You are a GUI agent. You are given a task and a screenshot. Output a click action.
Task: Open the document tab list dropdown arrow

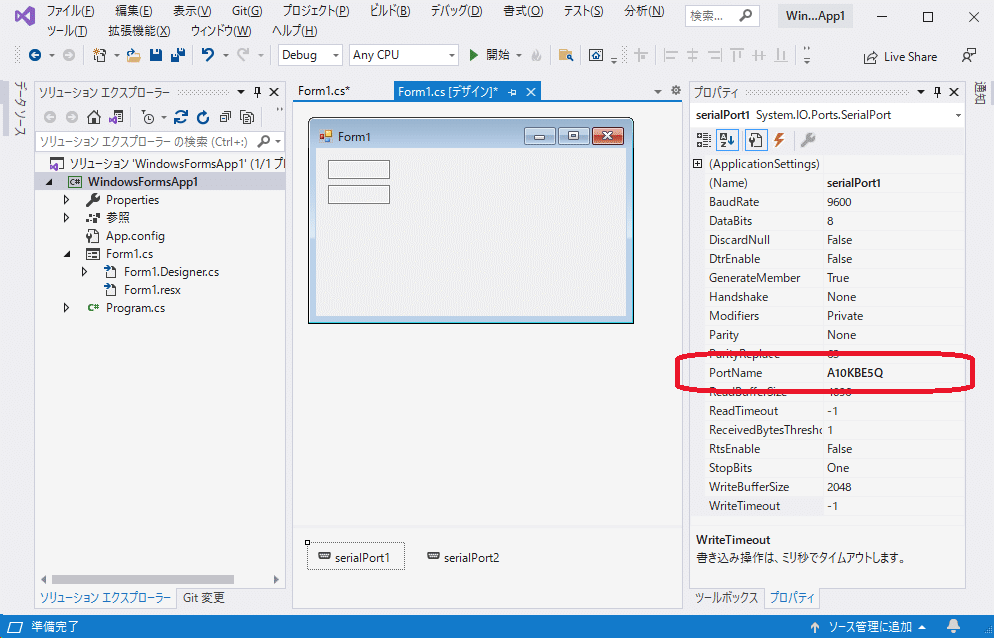pos(657,92)
